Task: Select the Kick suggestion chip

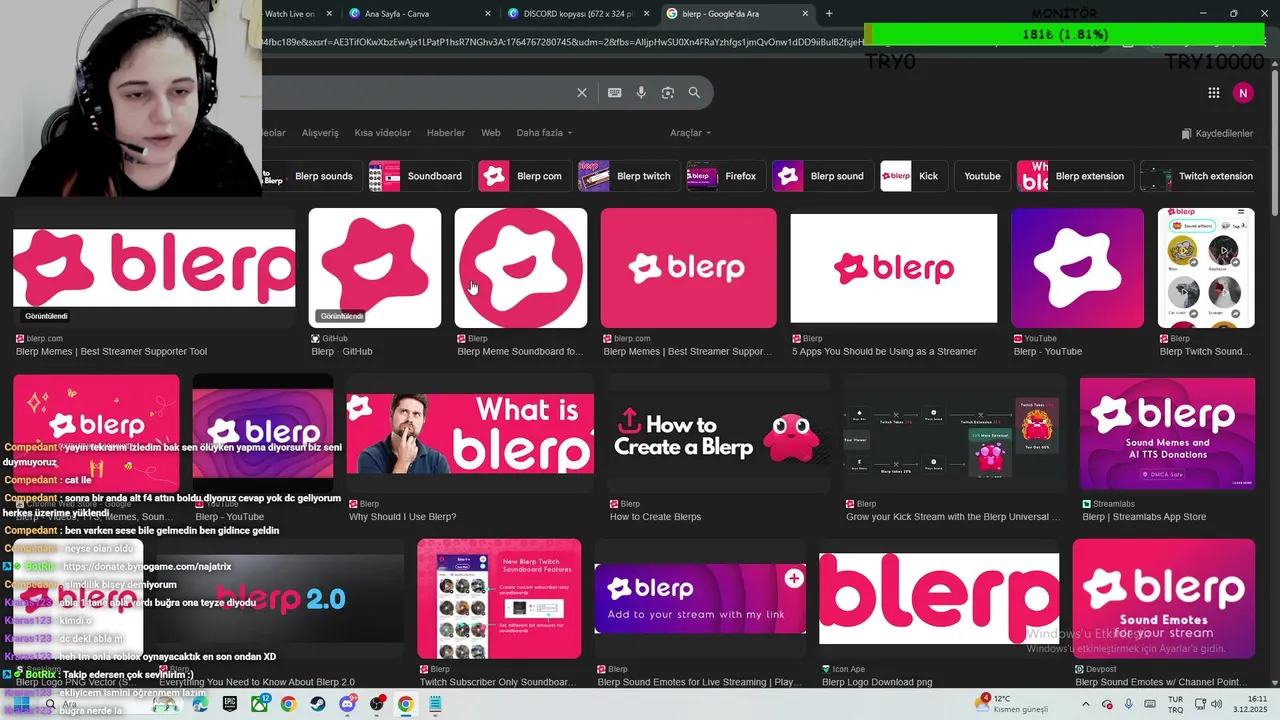Action: 914,176
